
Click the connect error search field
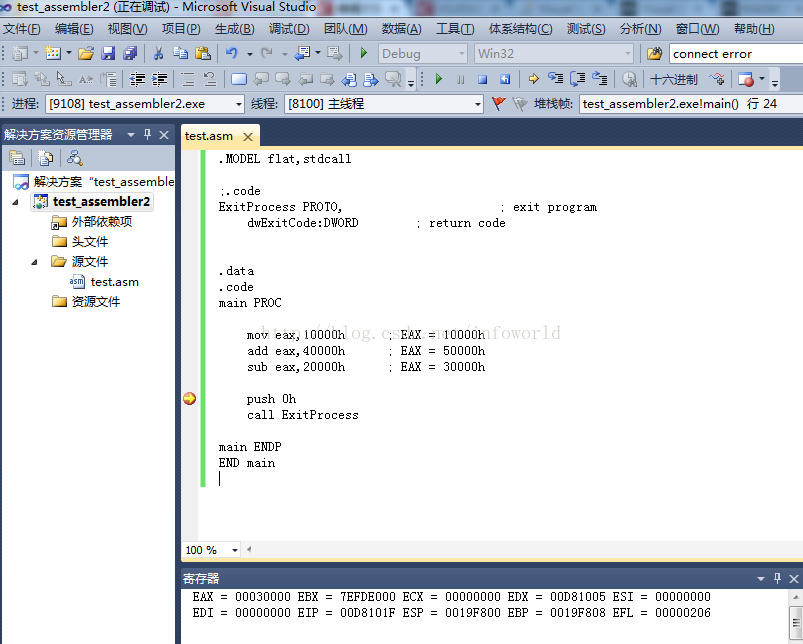pos(736,54)
